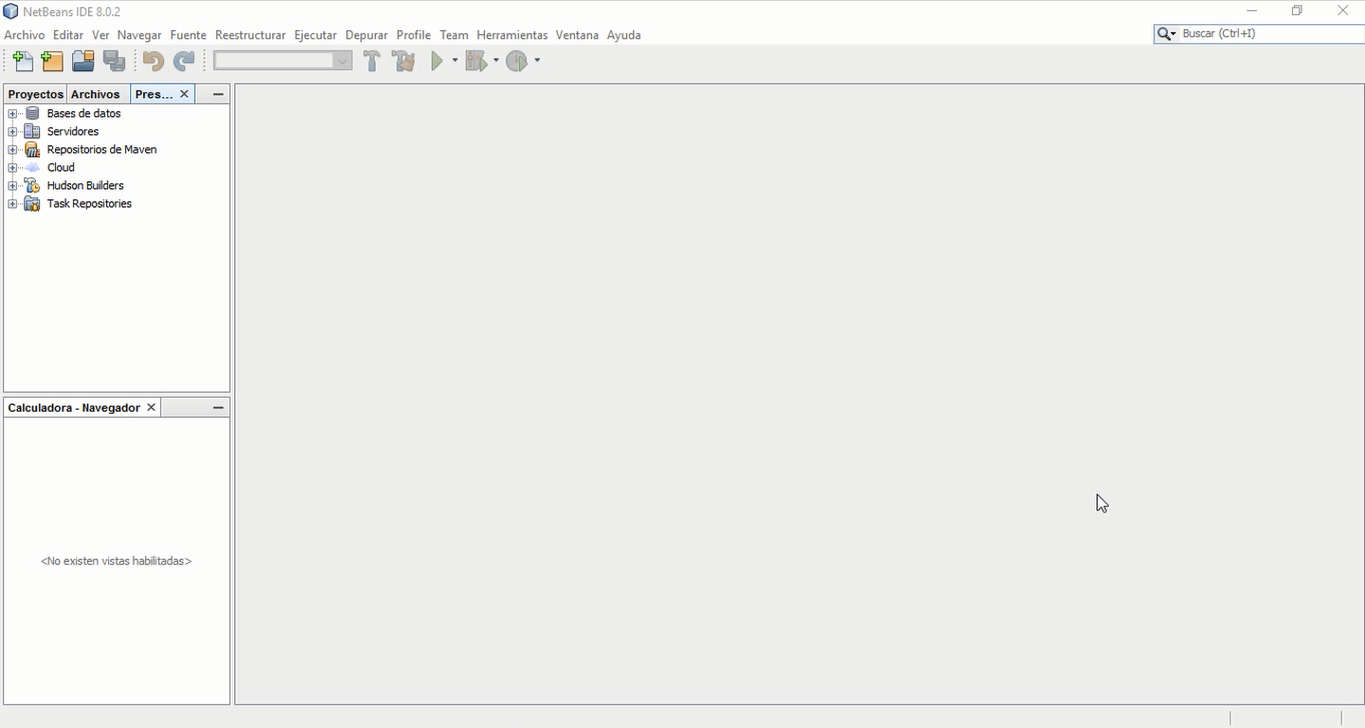The width and height of the screenshot is (1365, 728).
Task: Click the Bases de datos database icon
Action: click(33, 114)
